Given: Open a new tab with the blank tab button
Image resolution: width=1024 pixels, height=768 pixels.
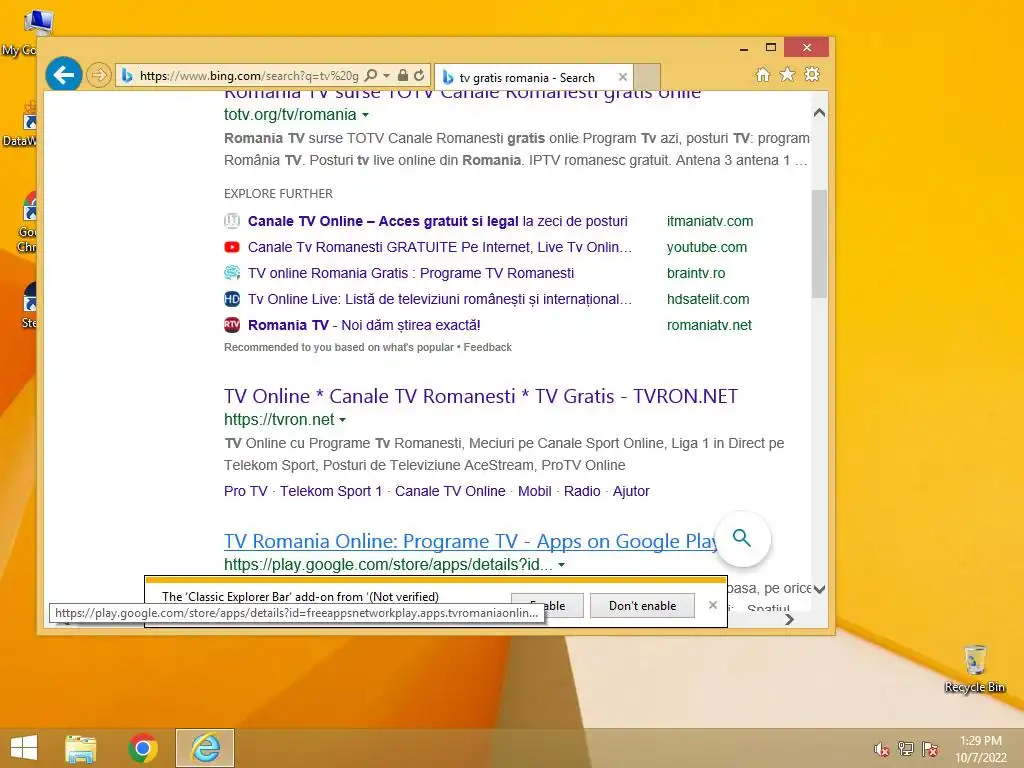Looking at the screenshot, I should click(647, 77).
